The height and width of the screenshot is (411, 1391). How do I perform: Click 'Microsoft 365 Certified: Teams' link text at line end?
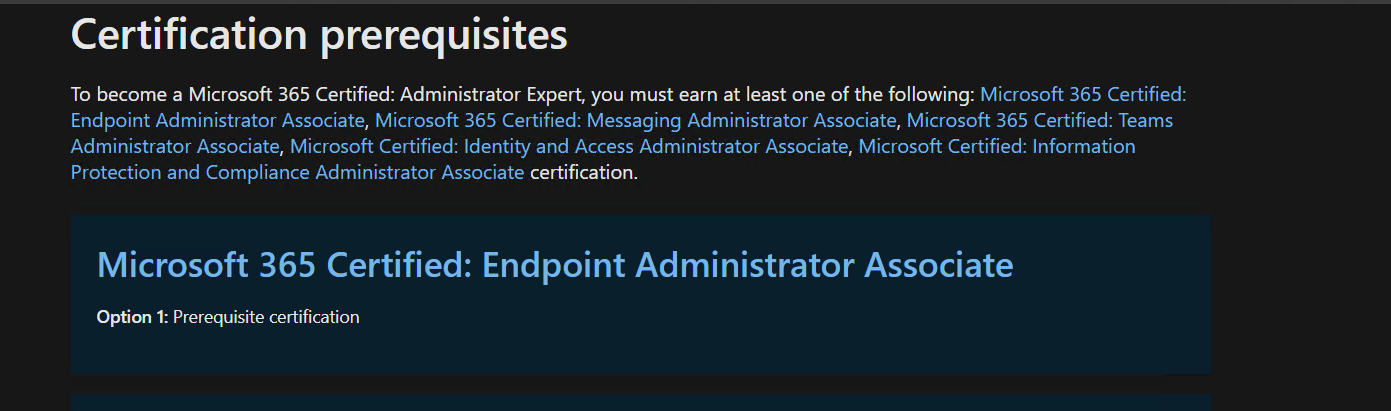click(1040, 121)
